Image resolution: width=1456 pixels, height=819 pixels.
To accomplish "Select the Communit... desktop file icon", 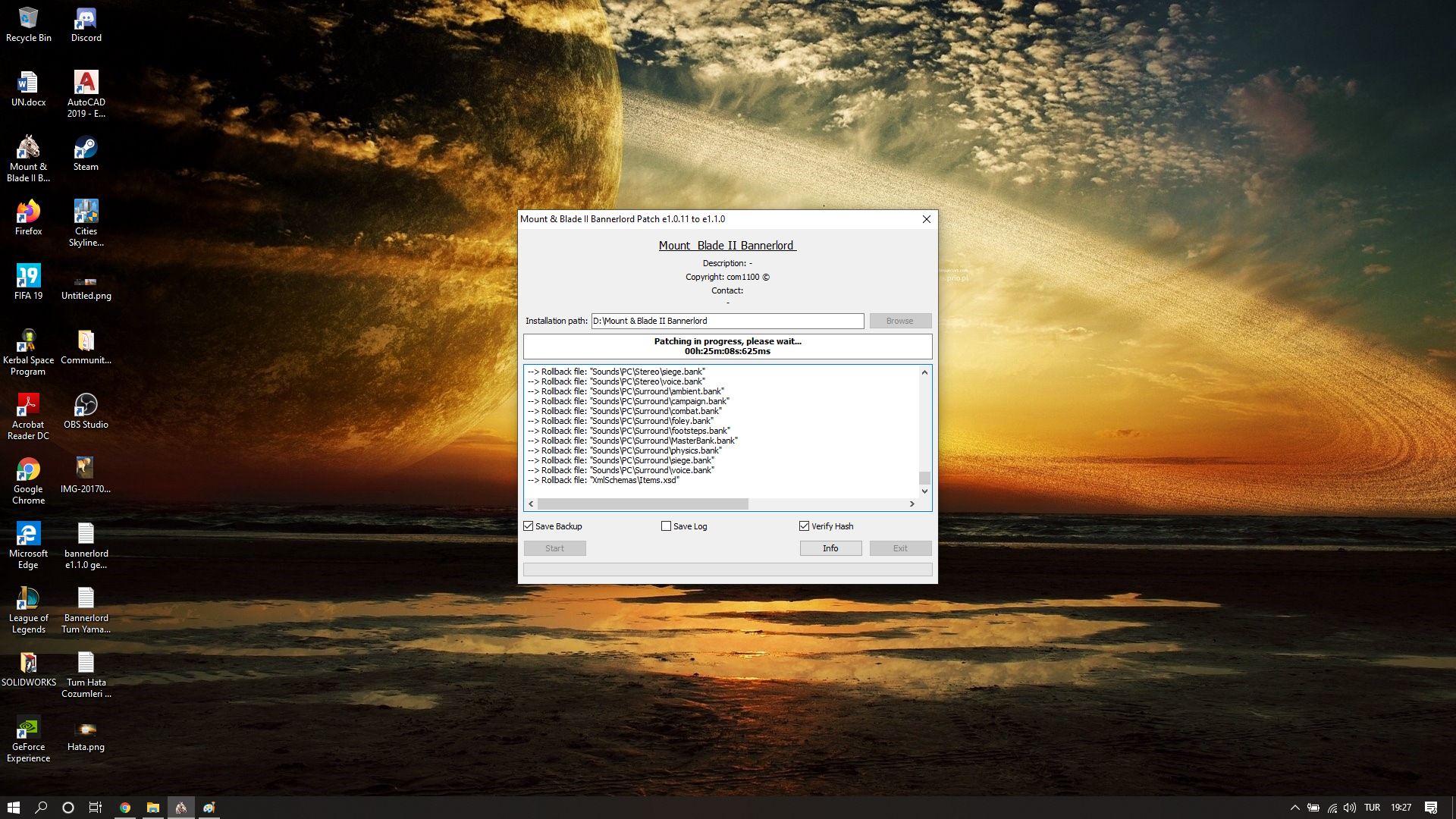I will pos(86,347).
